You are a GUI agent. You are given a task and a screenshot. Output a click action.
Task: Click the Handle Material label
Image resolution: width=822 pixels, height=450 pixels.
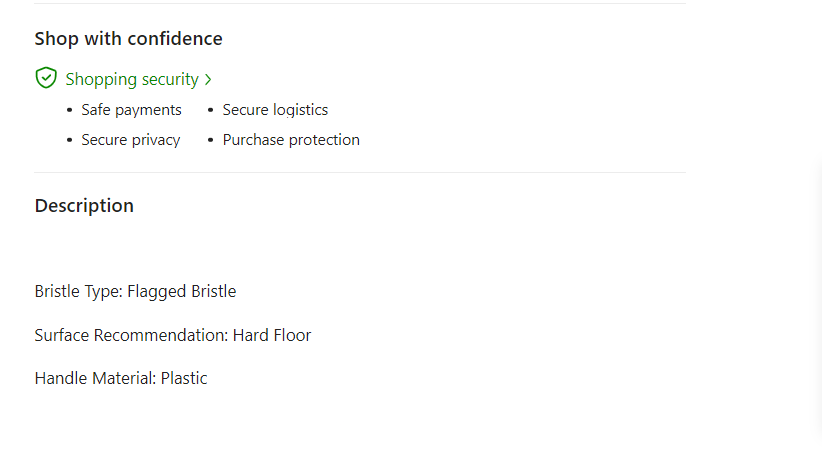coord(95,378)
